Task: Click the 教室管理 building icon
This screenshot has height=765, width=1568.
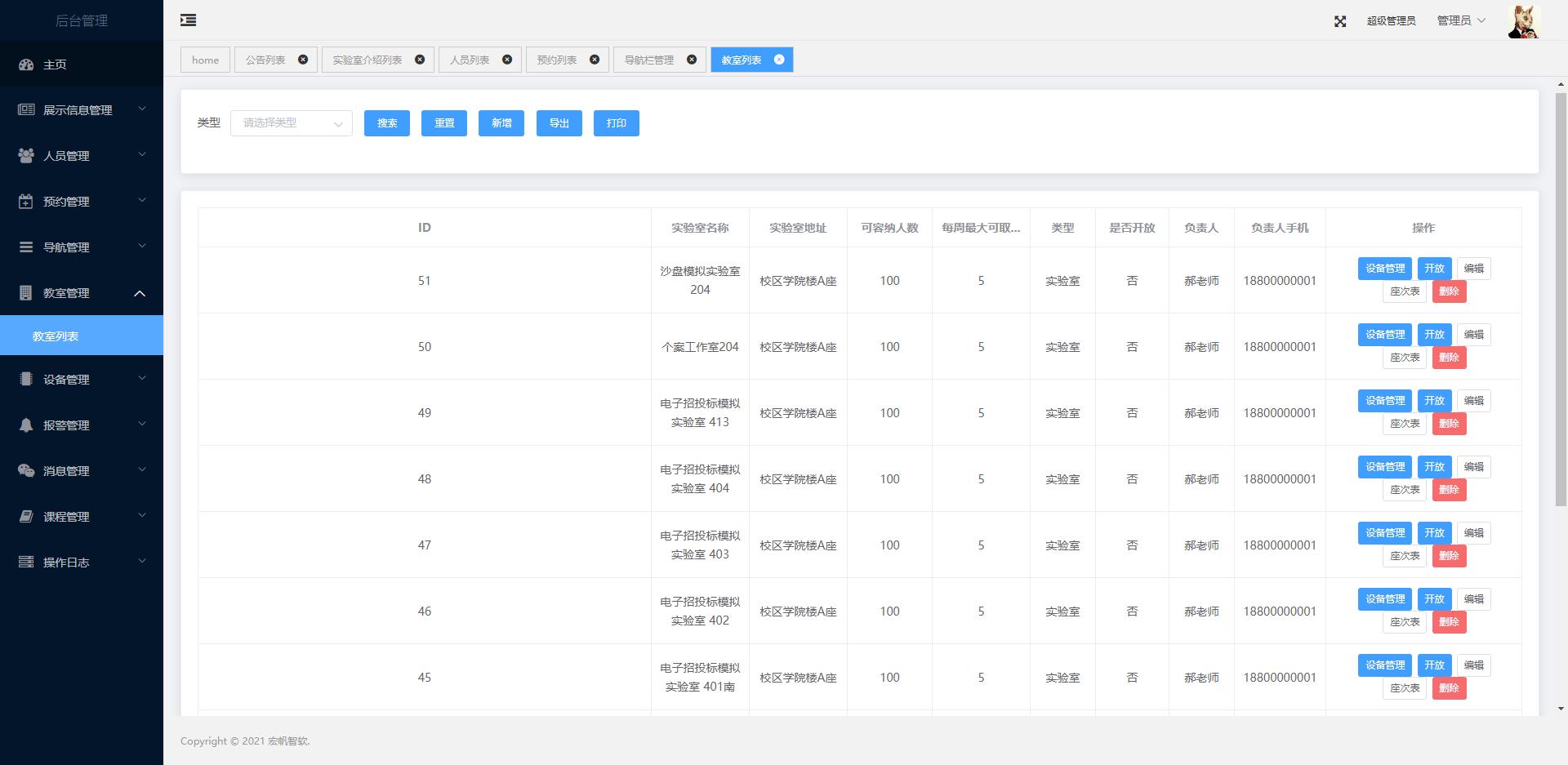Action: point(26,292)
